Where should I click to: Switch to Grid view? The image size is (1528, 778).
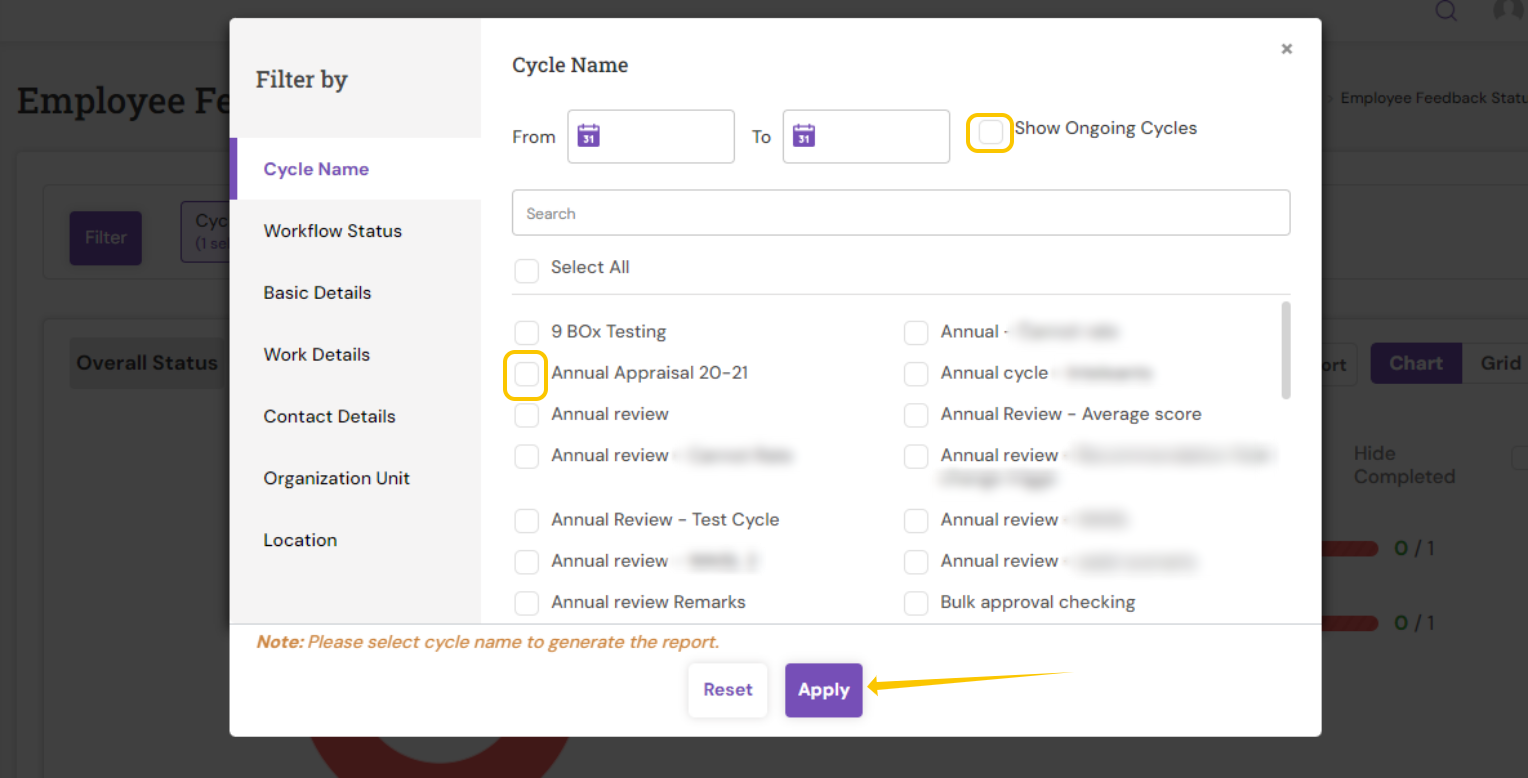pos(1496,363)
